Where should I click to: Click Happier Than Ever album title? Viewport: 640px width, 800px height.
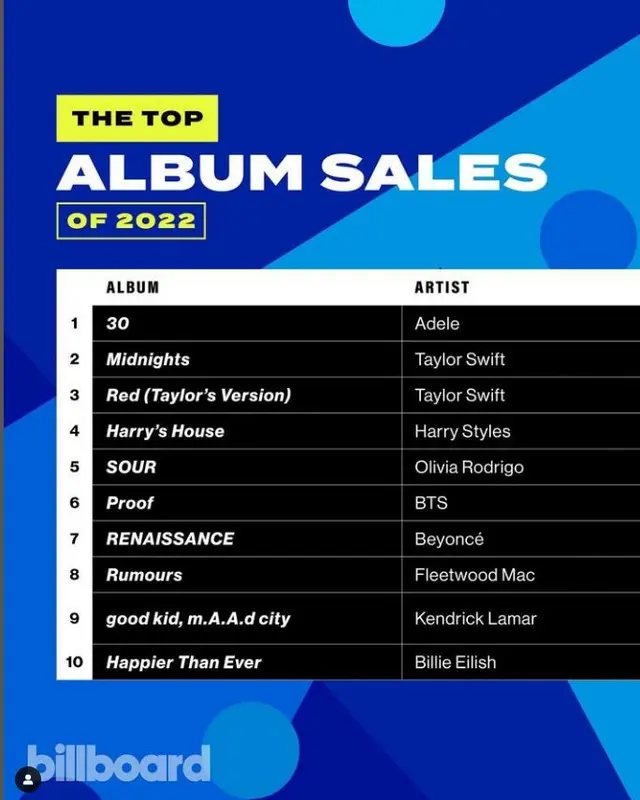[x=184, y=663]
